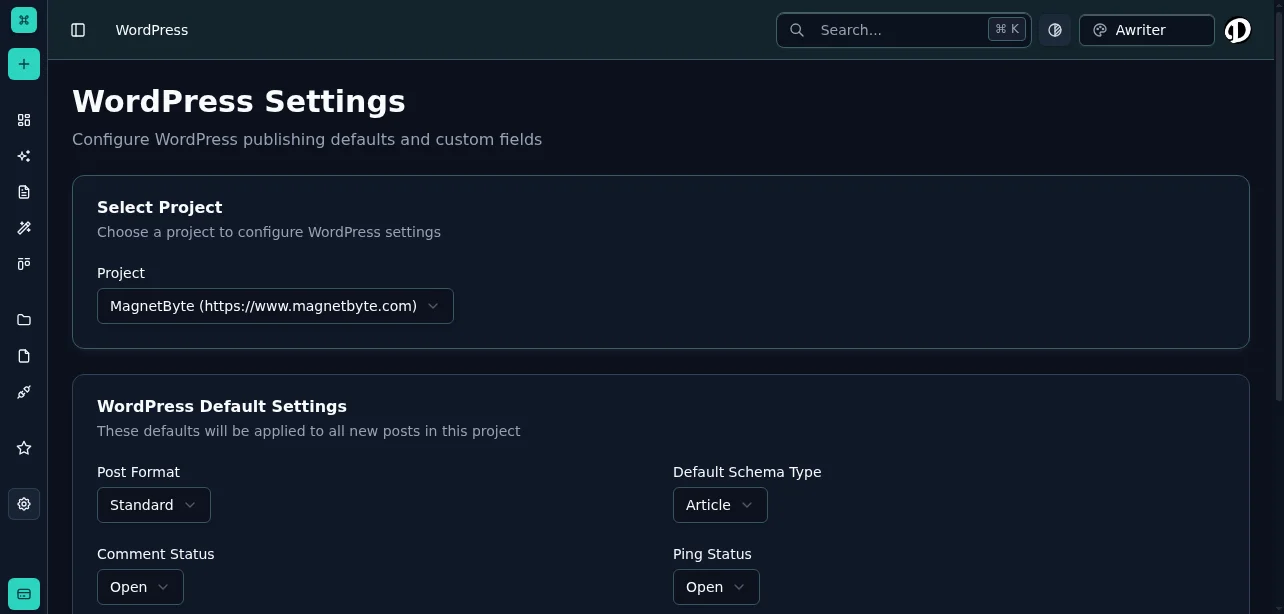This screenshot has width=1284, height=614.
Task: Click the Select Project card title
Action: coord(160,207)
